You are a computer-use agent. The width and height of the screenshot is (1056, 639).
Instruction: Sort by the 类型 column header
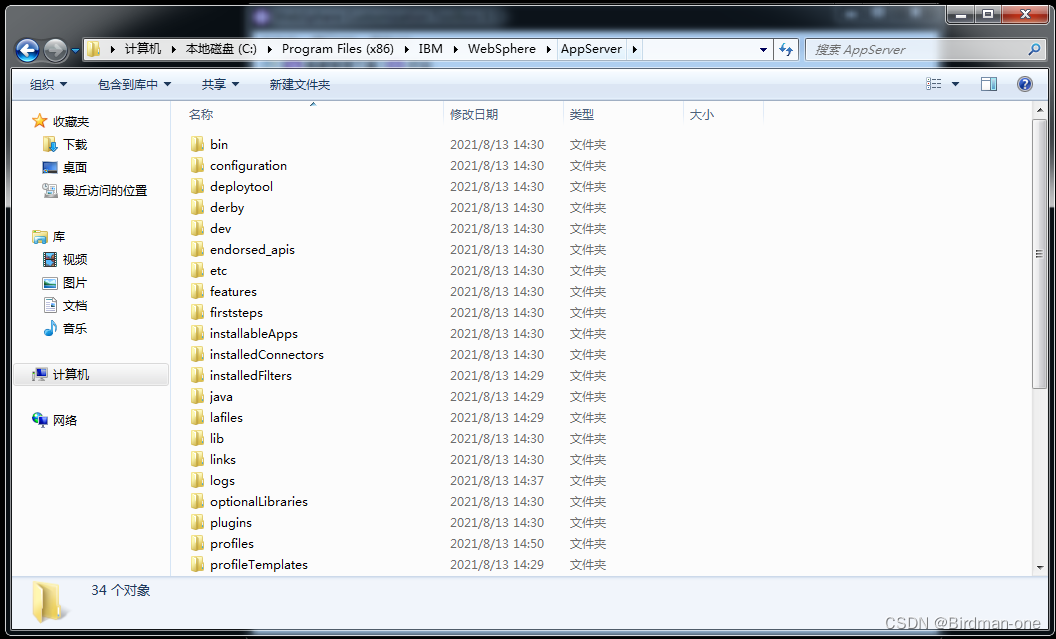pyautogui.click(x=582, y=114)
